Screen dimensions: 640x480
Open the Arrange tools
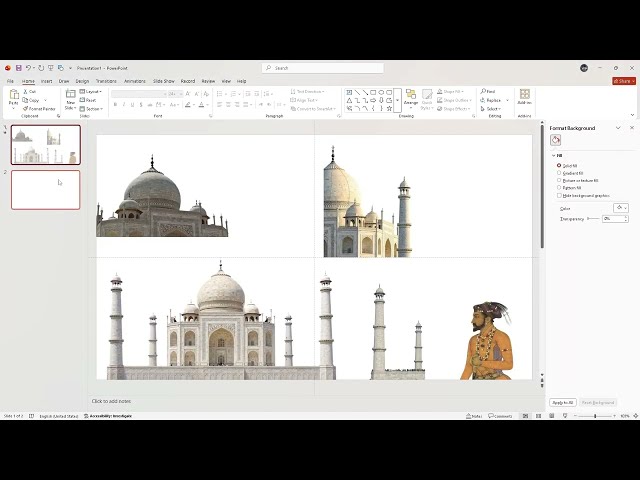point(411,98)
